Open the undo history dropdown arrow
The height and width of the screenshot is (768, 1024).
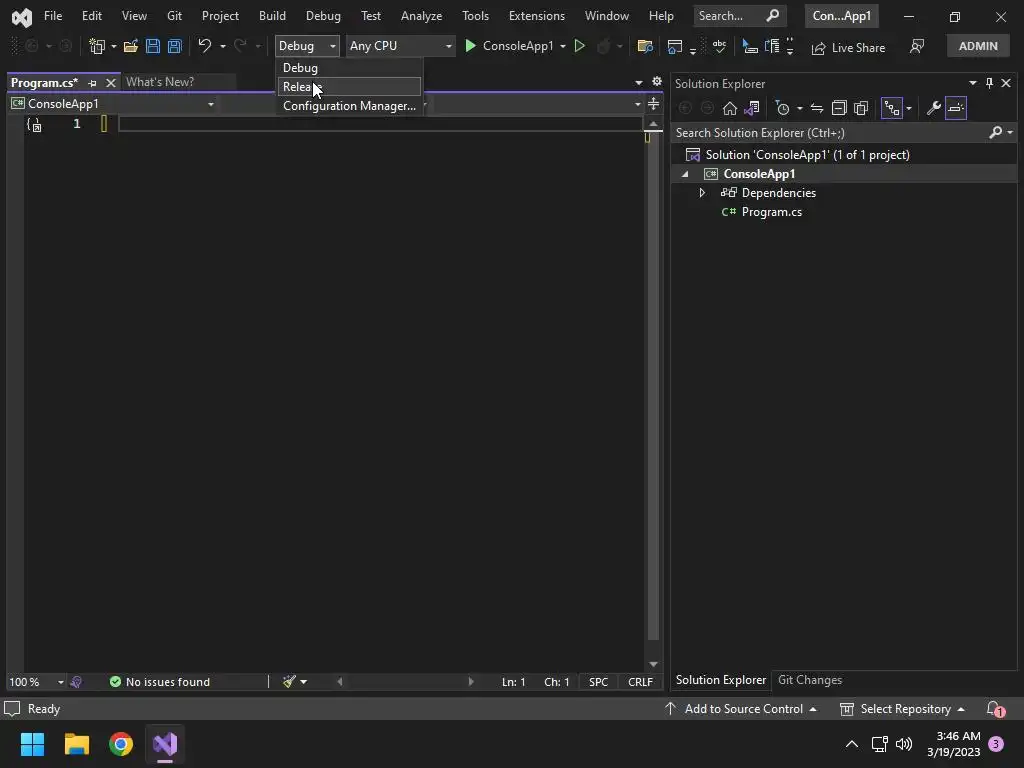tap(223, 46)
